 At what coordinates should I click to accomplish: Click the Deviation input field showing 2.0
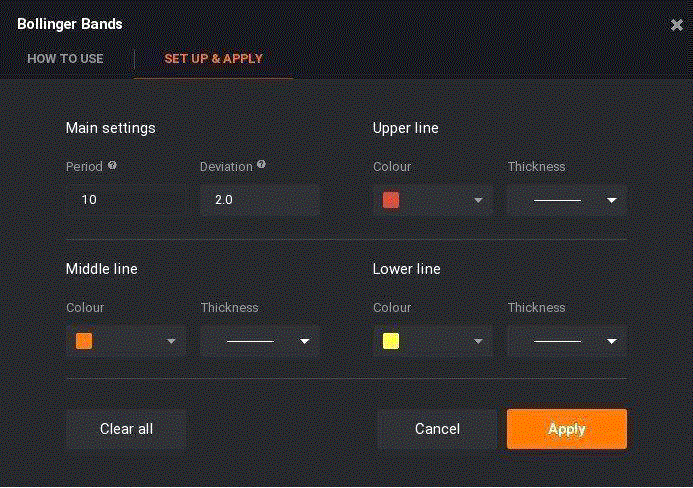pos(259,200)
